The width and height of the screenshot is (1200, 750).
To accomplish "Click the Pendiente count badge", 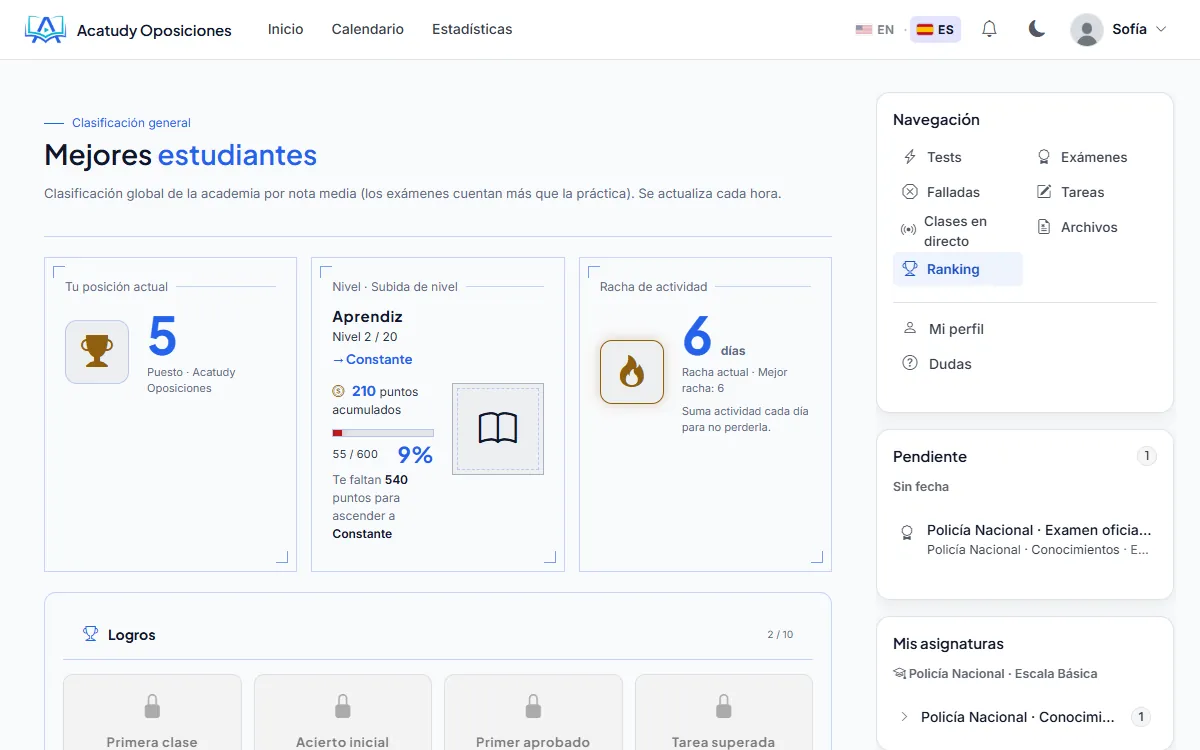I will point(1147,456).
